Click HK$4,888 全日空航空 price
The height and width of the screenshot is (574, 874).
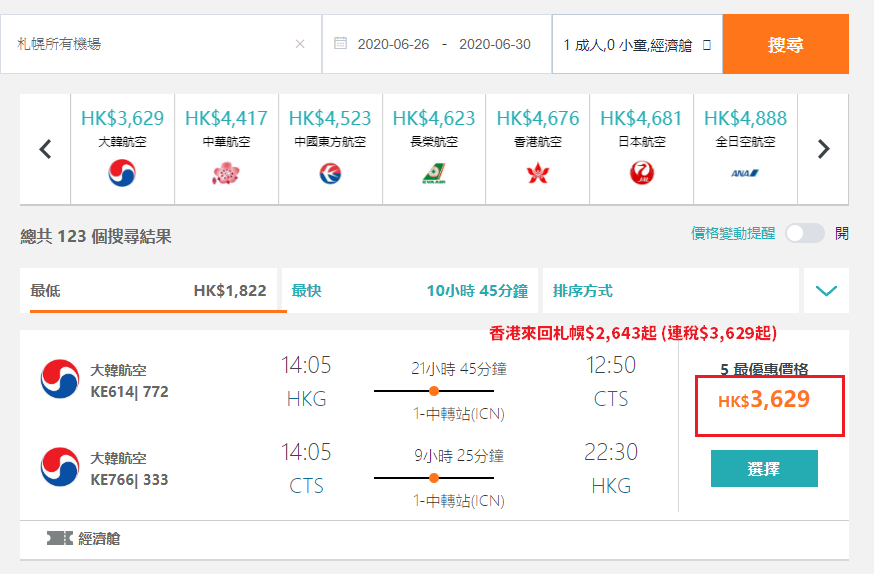pos(745,118)
